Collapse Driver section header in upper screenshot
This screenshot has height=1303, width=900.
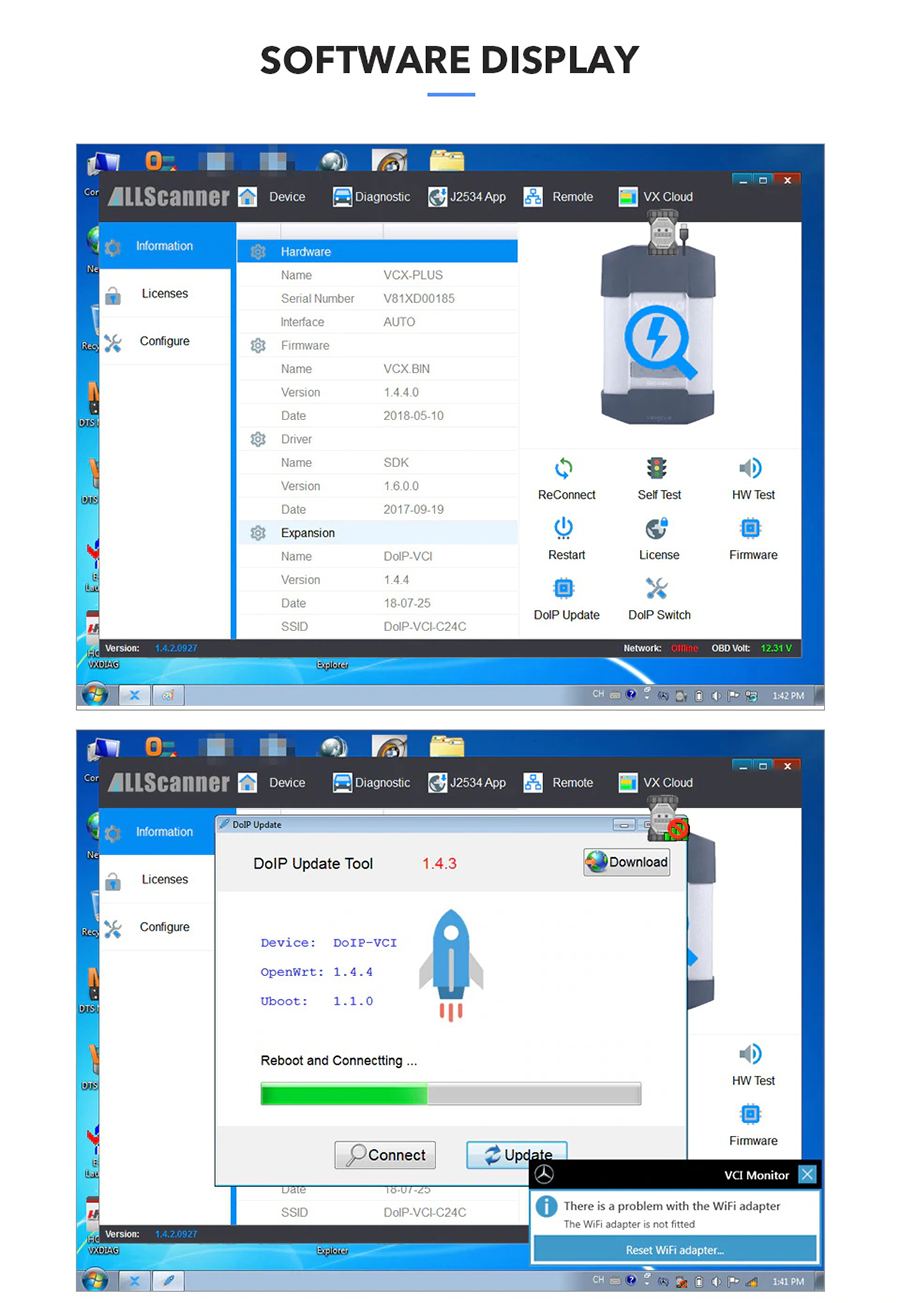tap(378, 439)
